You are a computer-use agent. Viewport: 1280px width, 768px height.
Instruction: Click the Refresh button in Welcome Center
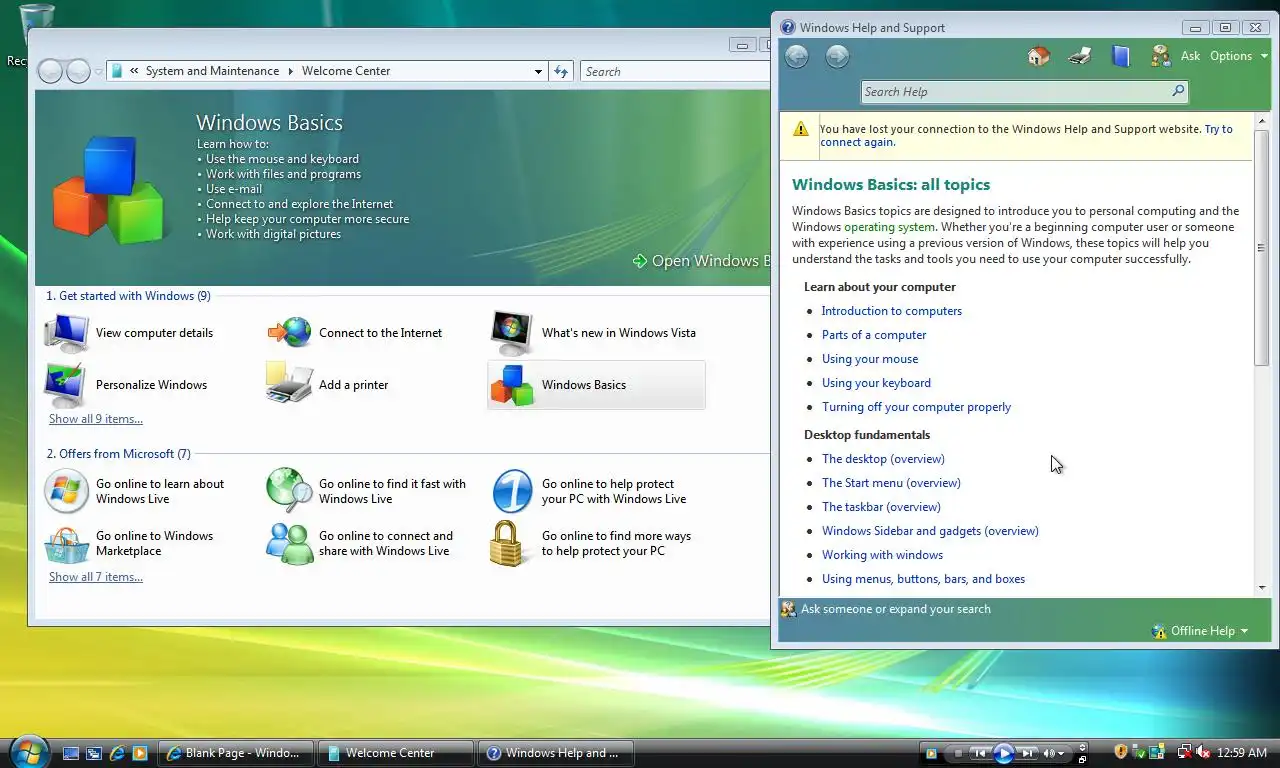561,71
